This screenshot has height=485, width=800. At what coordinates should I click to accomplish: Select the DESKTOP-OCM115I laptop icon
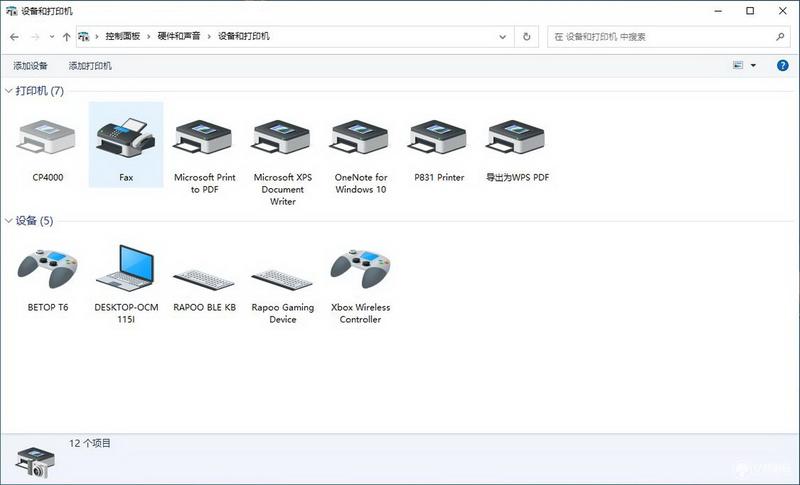126,268
